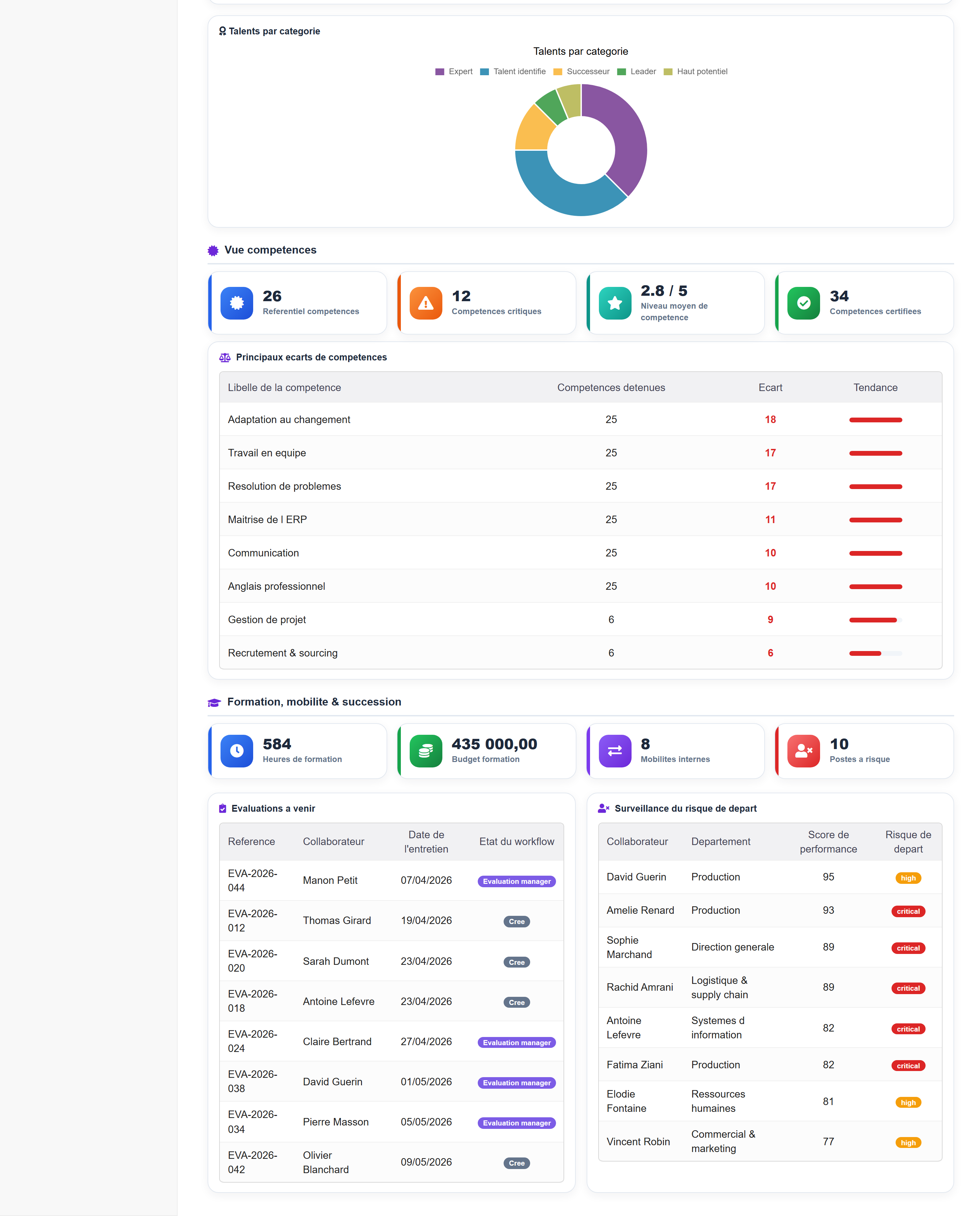Image resolution: width=980 pixels, height=1216 pixels.
Task: Click the green coins Budget formation icon
Action: click(426, 751)
